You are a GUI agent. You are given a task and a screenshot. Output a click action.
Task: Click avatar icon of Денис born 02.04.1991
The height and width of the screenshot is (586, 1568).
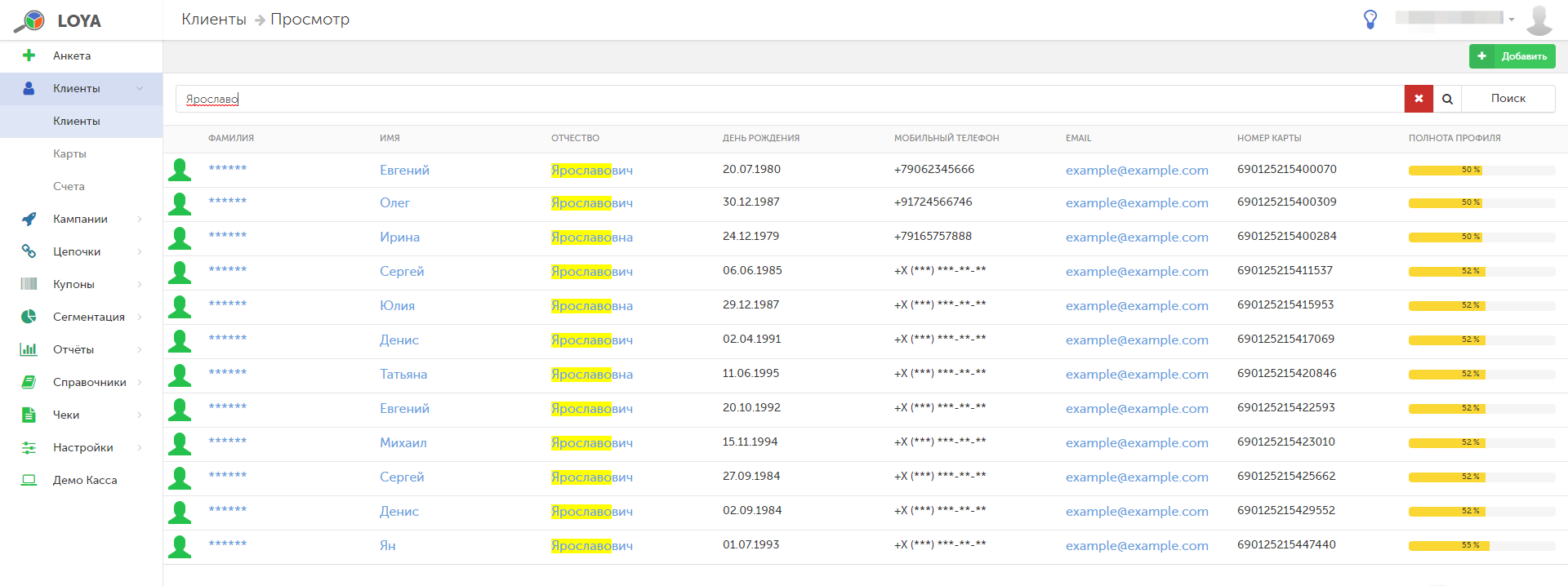[180, 341]
